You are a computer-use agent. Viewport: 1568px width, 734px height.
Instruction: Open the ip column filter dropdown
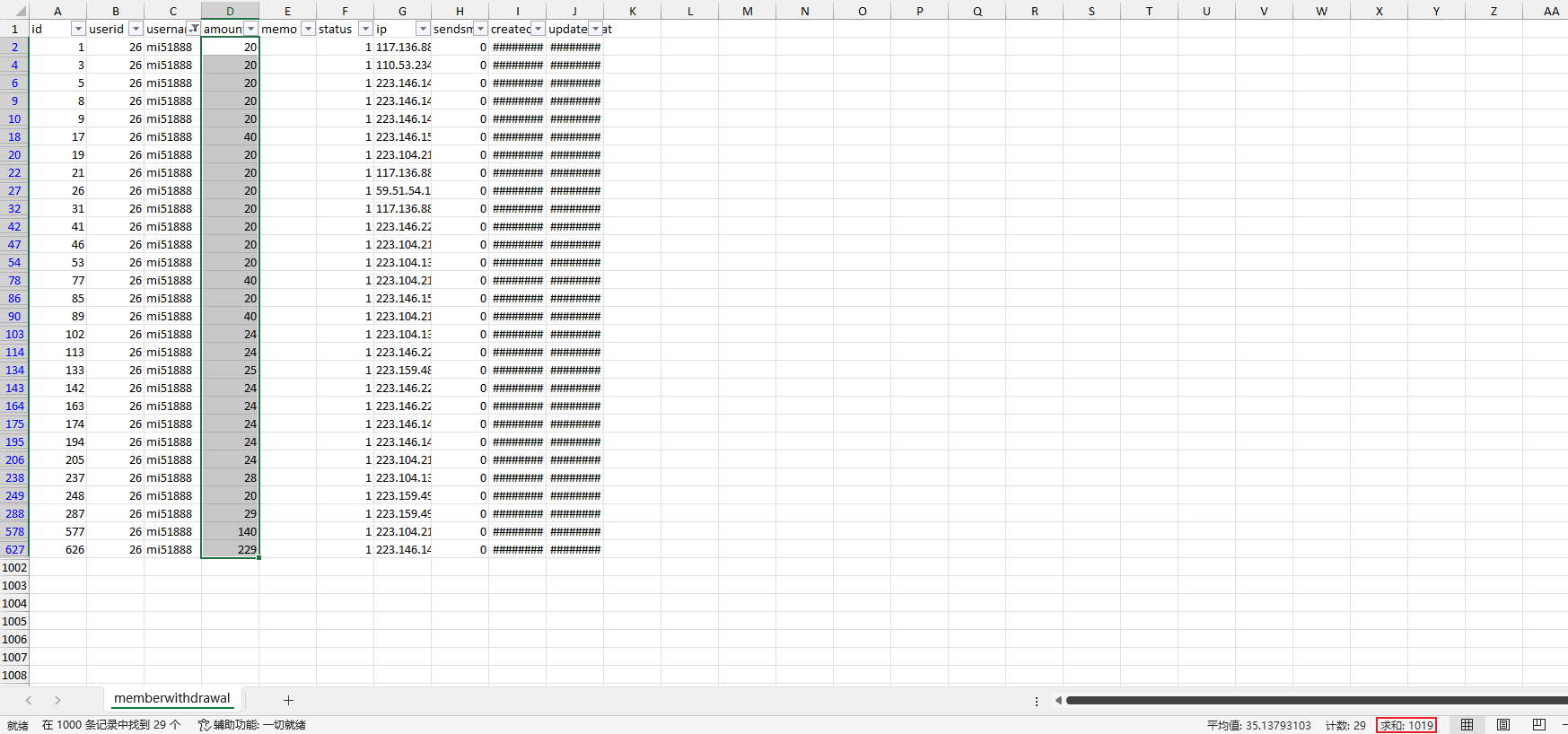(423, 29)
